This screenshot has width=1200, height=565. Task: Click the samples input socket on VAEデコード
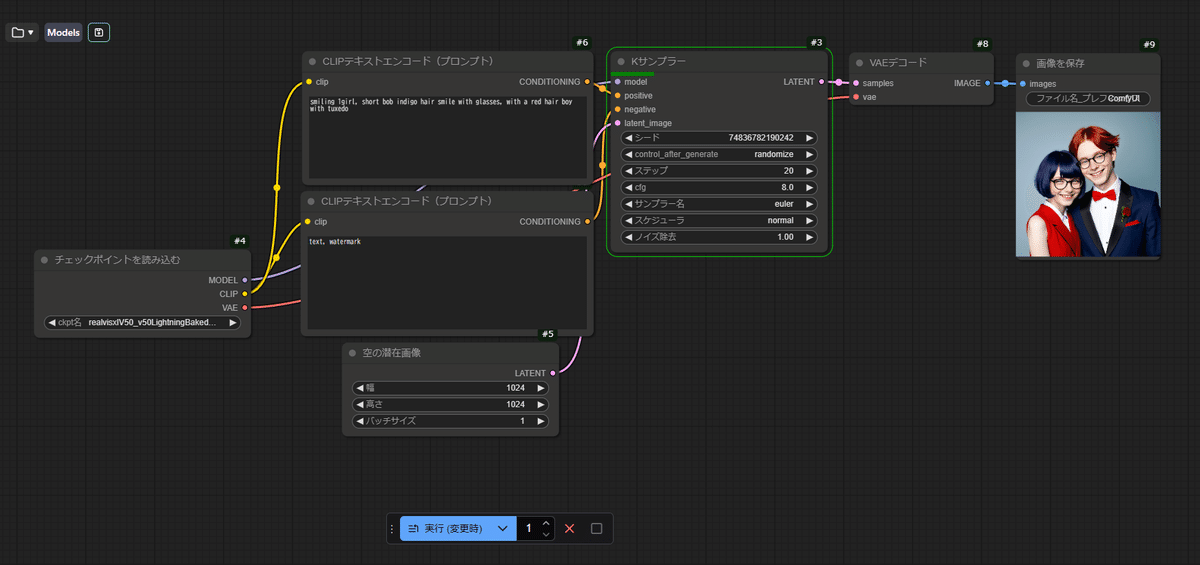click(856, 83)
